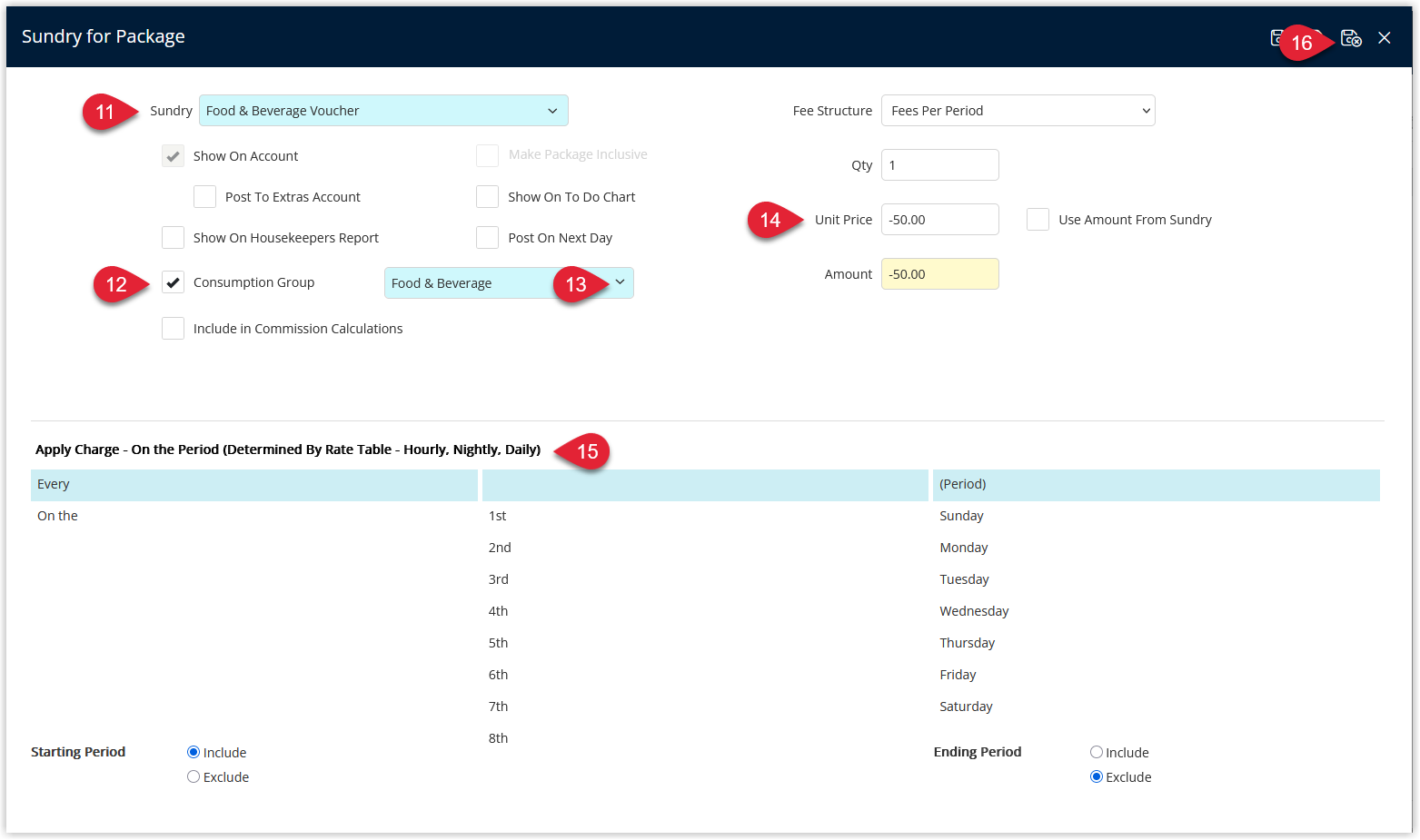
Task: Click the Save and Exit icon
Action: [x=1351, y=38]
